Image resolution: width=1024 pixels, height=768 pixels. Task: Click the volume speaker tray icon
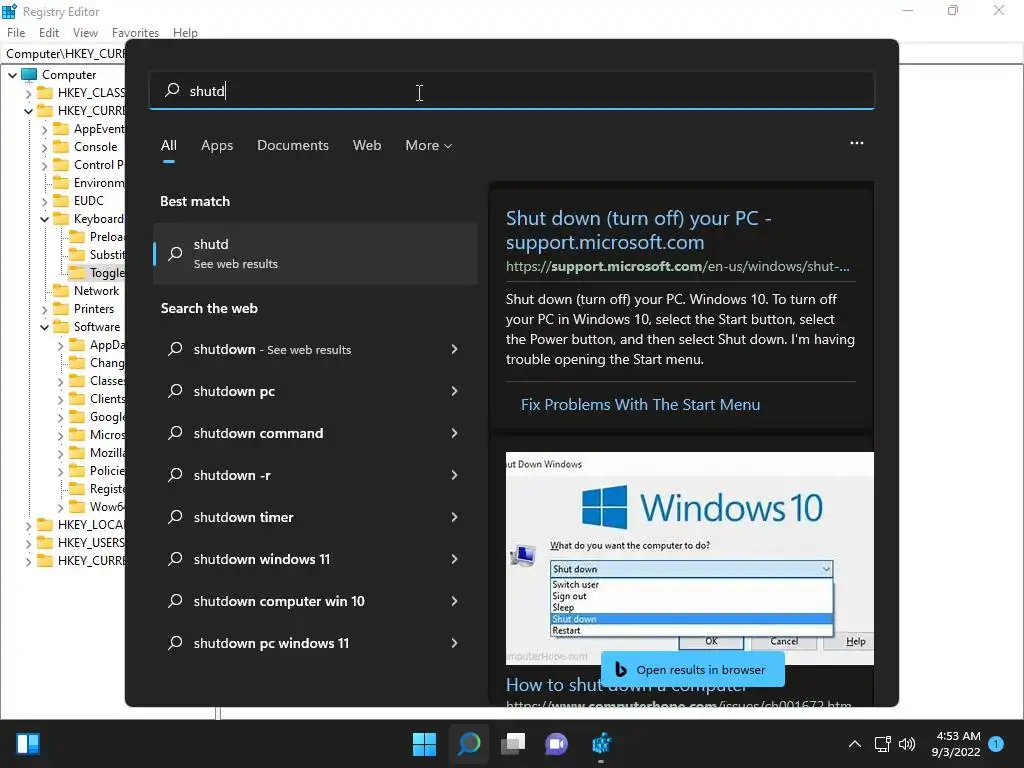click(x=907, y=744)
